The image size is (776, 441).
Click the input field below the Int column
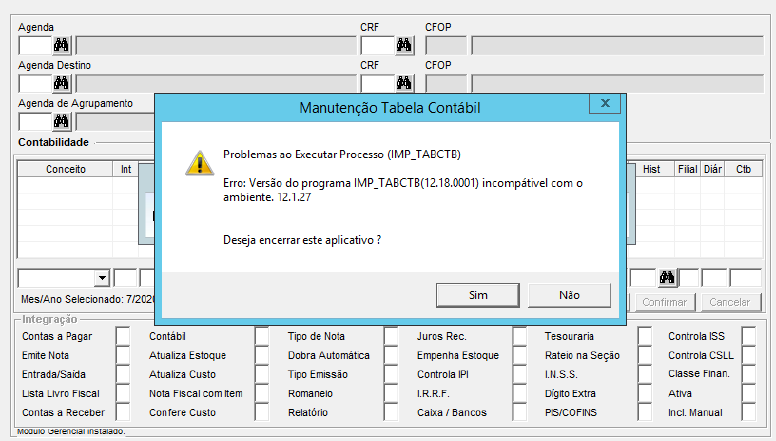click(x=125, y=278)
